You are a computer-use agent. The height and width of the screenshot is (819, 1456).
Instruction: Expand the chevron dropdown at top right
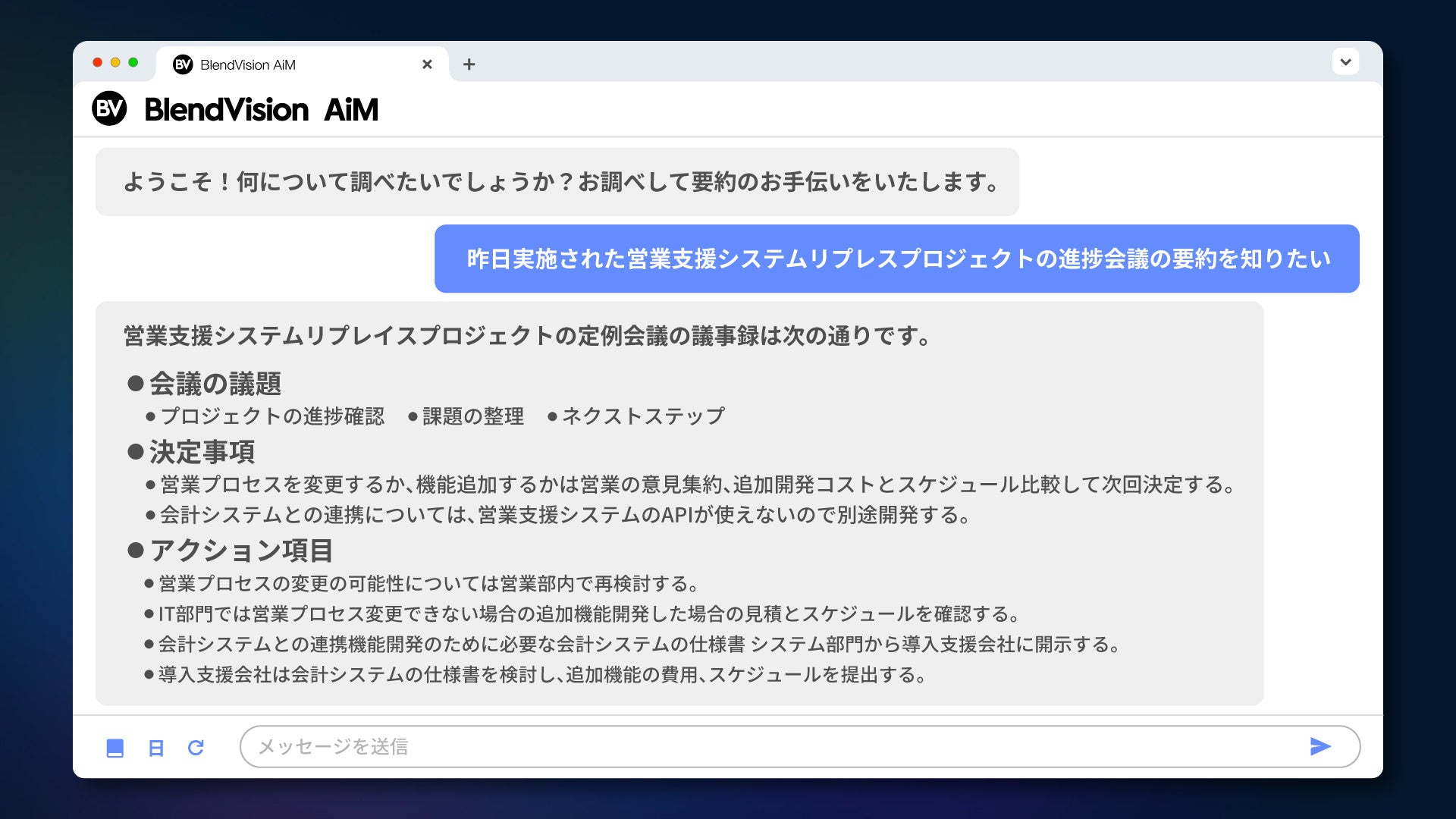tap(1345, 61)
